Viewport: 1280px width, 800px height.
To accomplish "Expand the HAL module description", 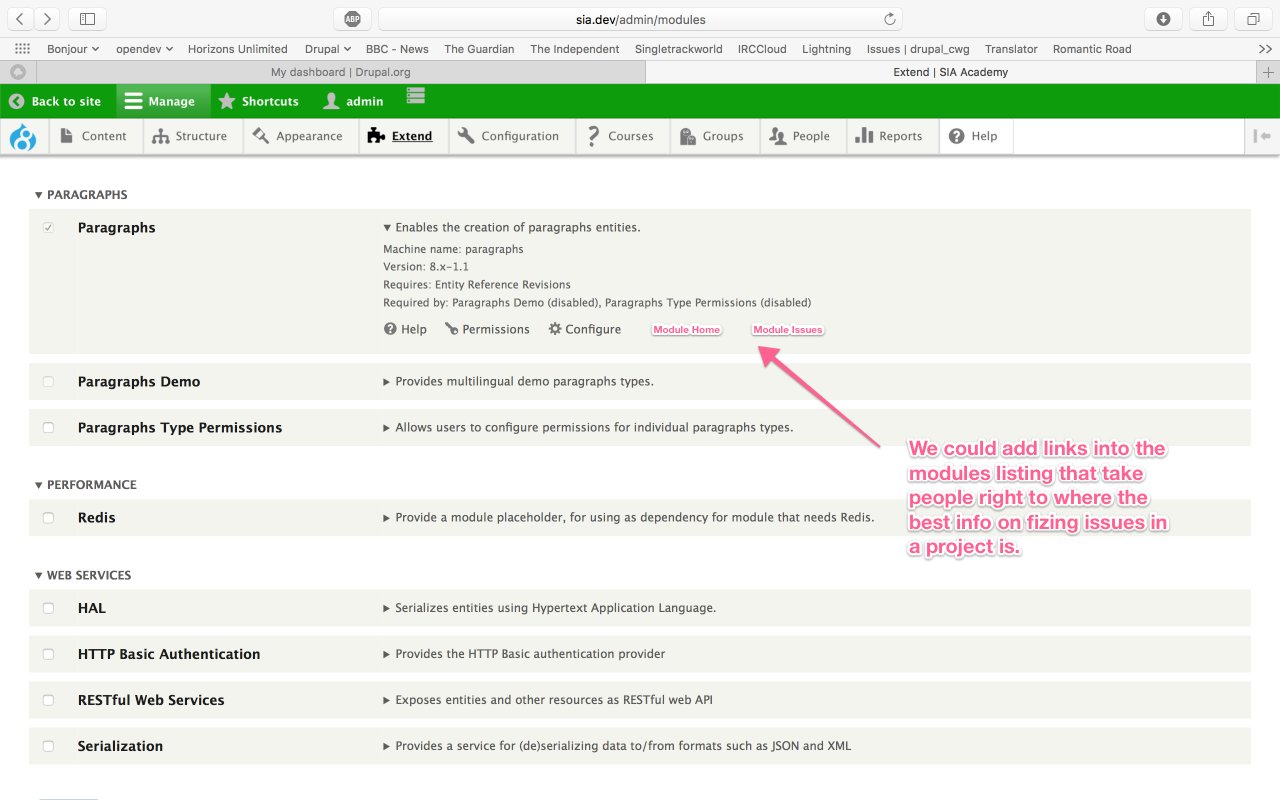I will [550, 608].
